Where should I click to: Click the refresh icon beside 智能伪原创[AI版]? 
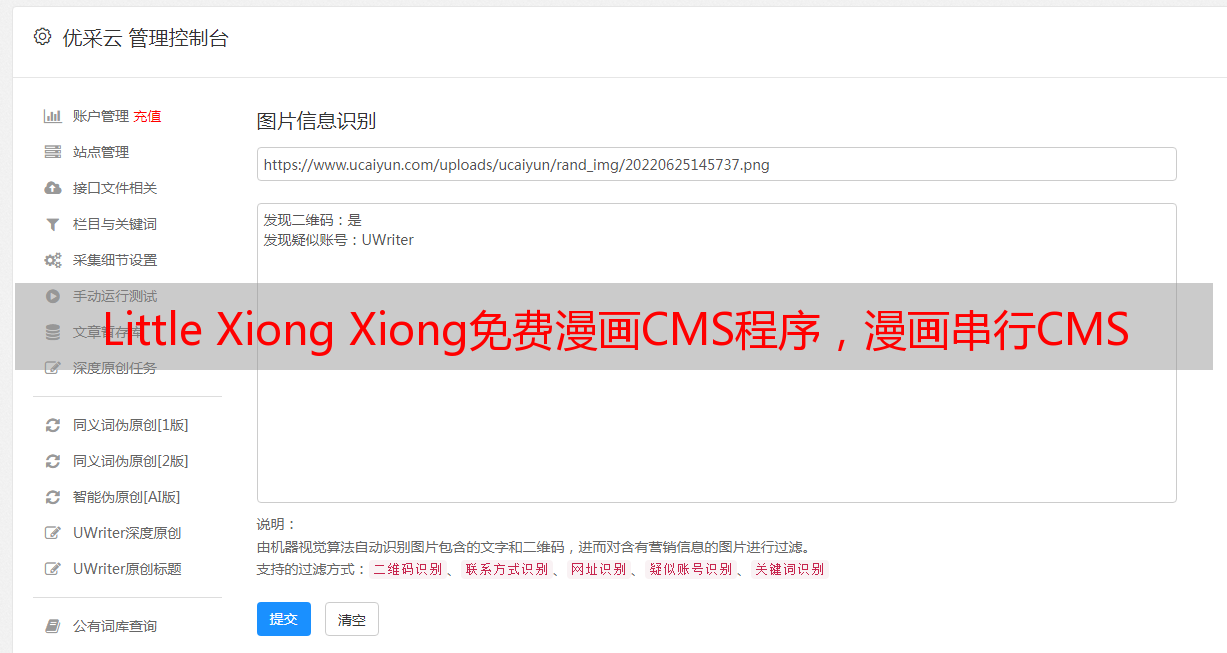pos(53,497)
